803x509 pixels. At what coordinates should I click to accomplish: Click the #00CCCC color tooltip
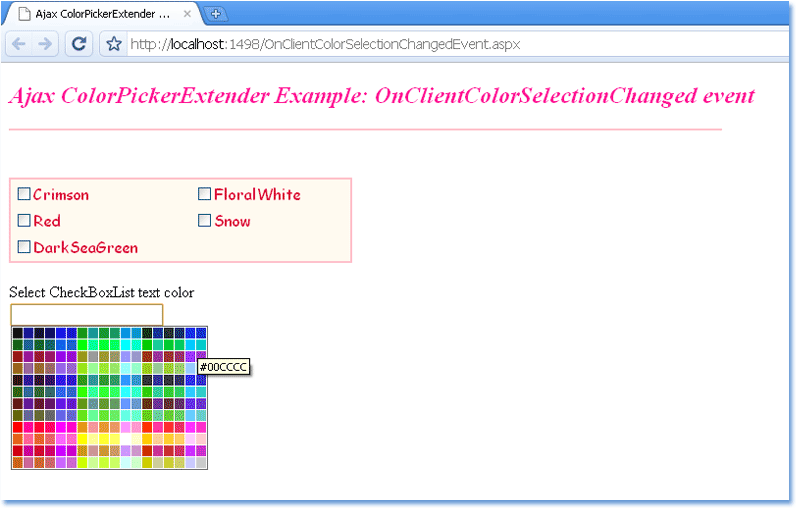pos(224,367)
